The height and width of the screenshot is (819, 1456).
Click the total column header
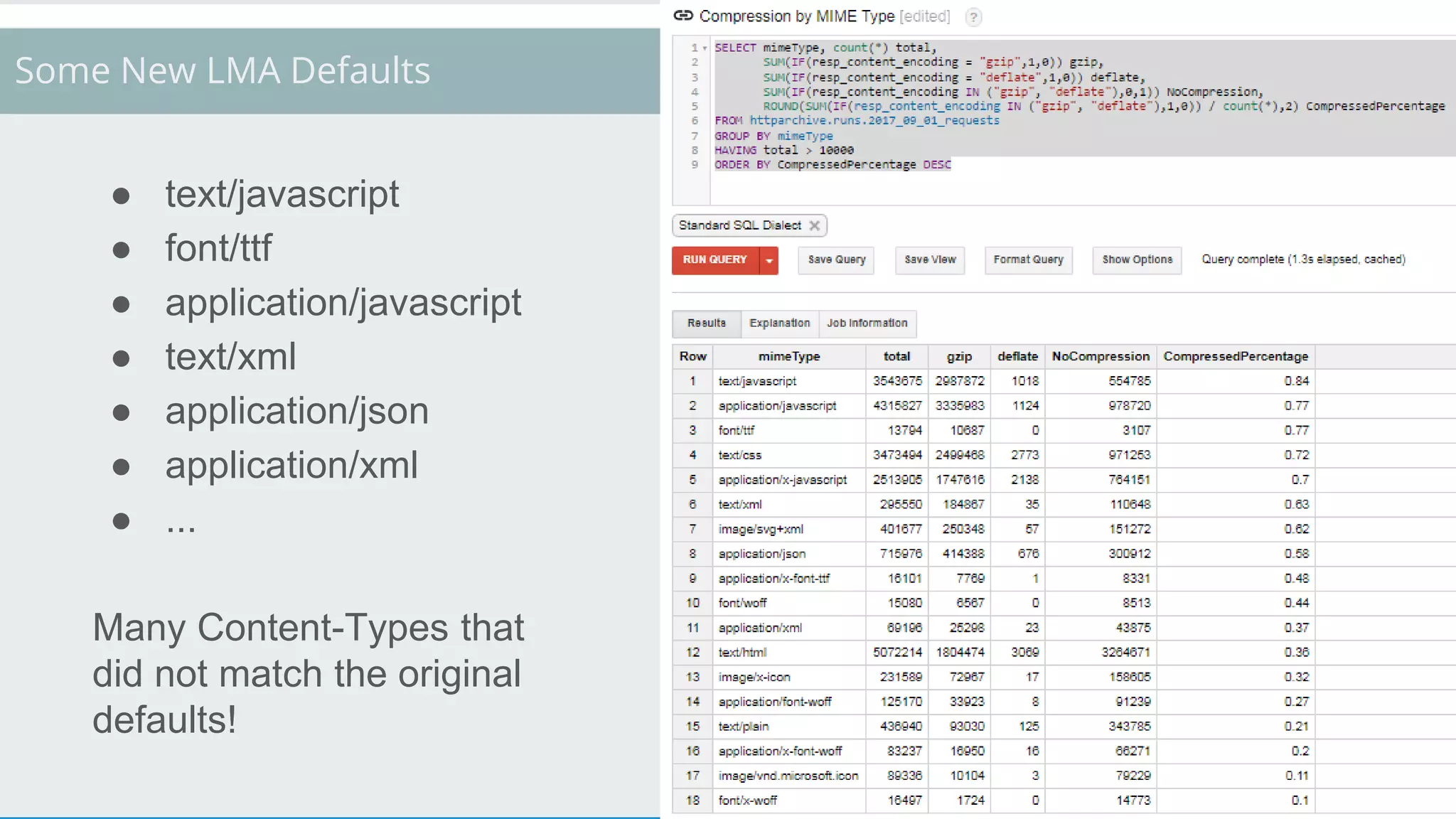897,357
